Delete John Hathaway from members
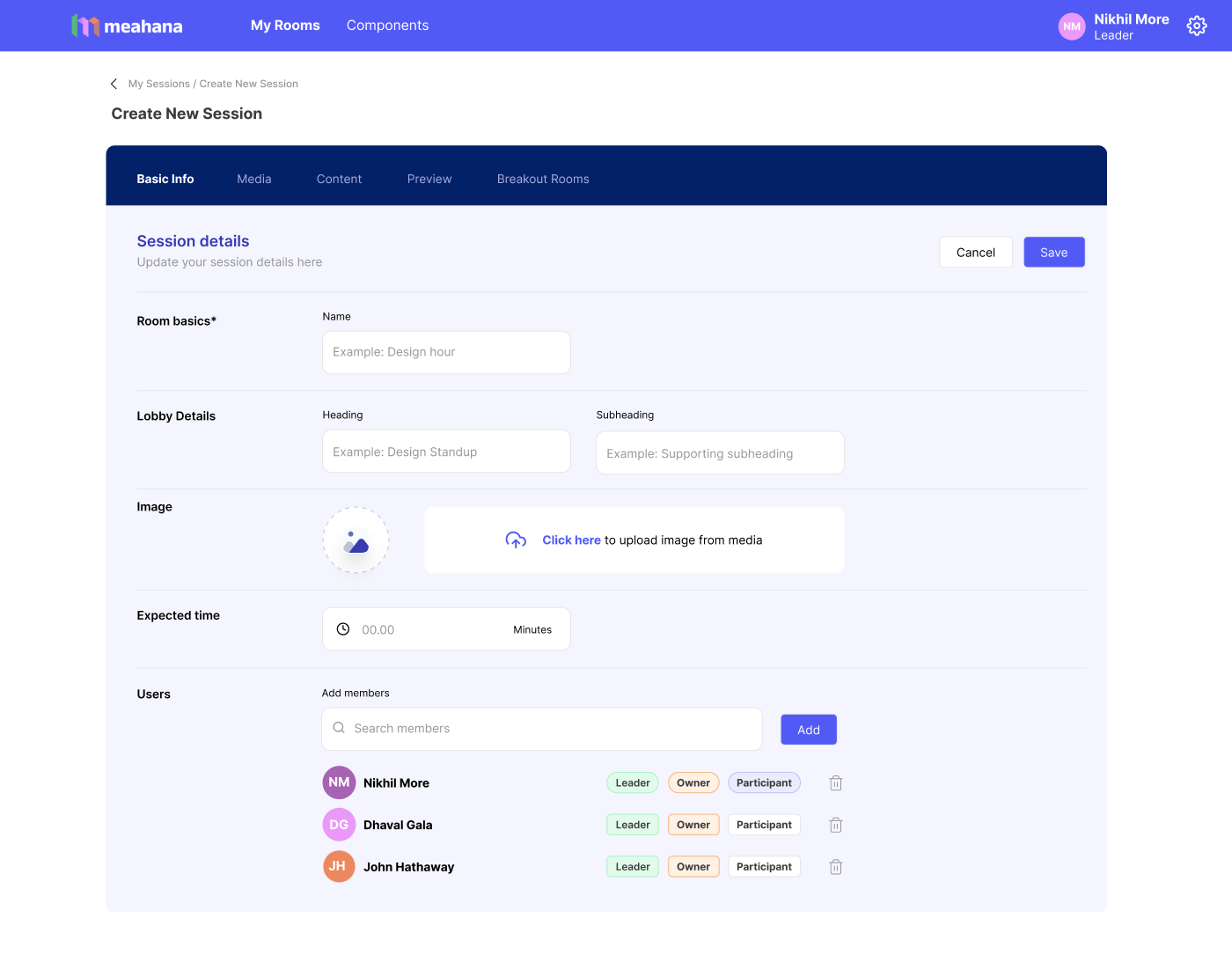1232x955 pixels. tap(836, 867)
